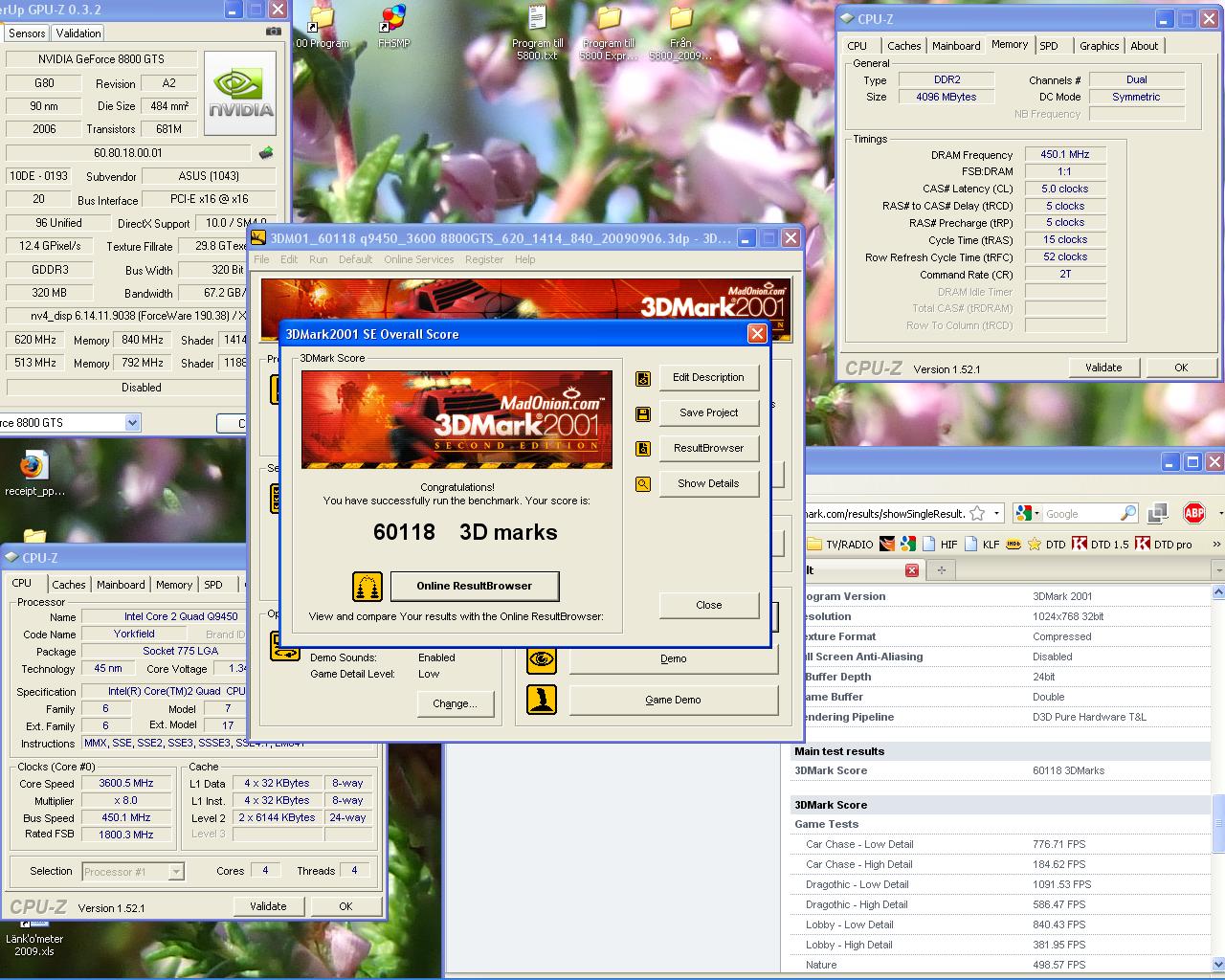The height and width of the screenshot is (980, 1225).
Task: Select the 'Från 5800_2009' desktop folder
Action: [680, 33]
